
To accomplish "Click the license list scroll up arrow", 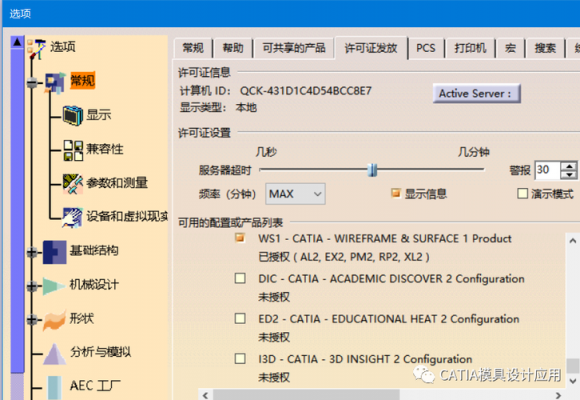I will pos(573,241).
